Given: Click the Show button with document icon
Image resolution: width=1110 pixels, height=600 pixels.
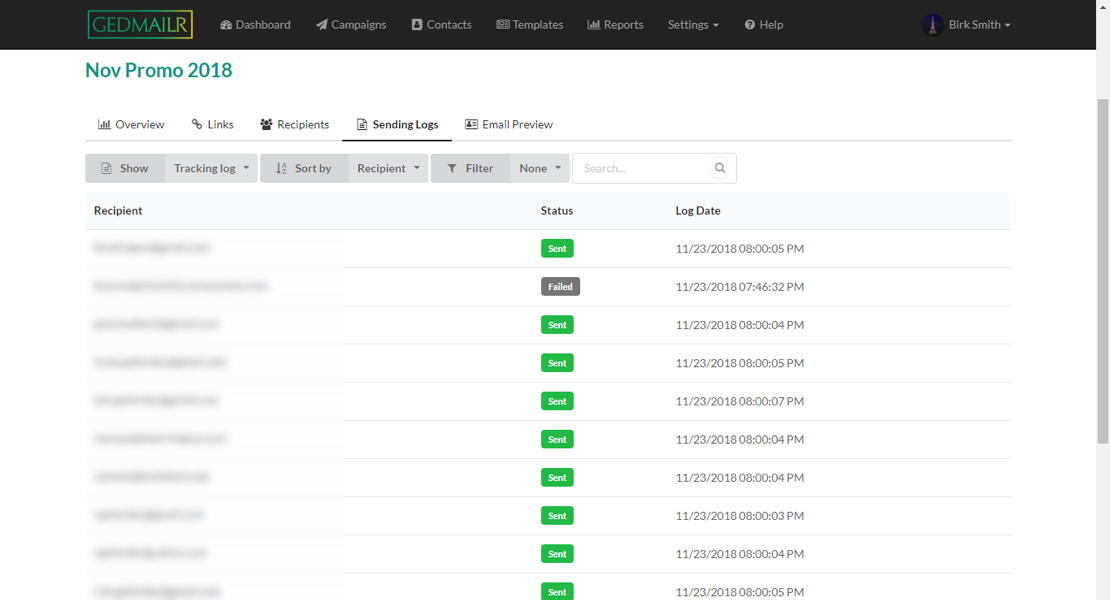Looking at the screenshot, I should tap(125, 168).
